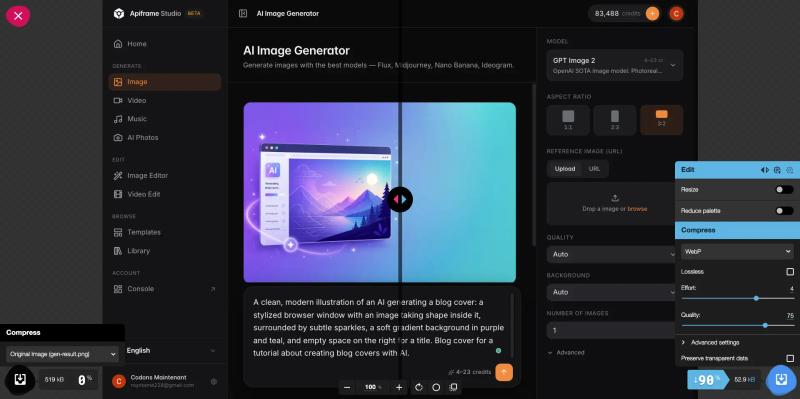Screen dimensions: 800x399
Task: Open Library in the sidebar
Action: coord(164,251)
